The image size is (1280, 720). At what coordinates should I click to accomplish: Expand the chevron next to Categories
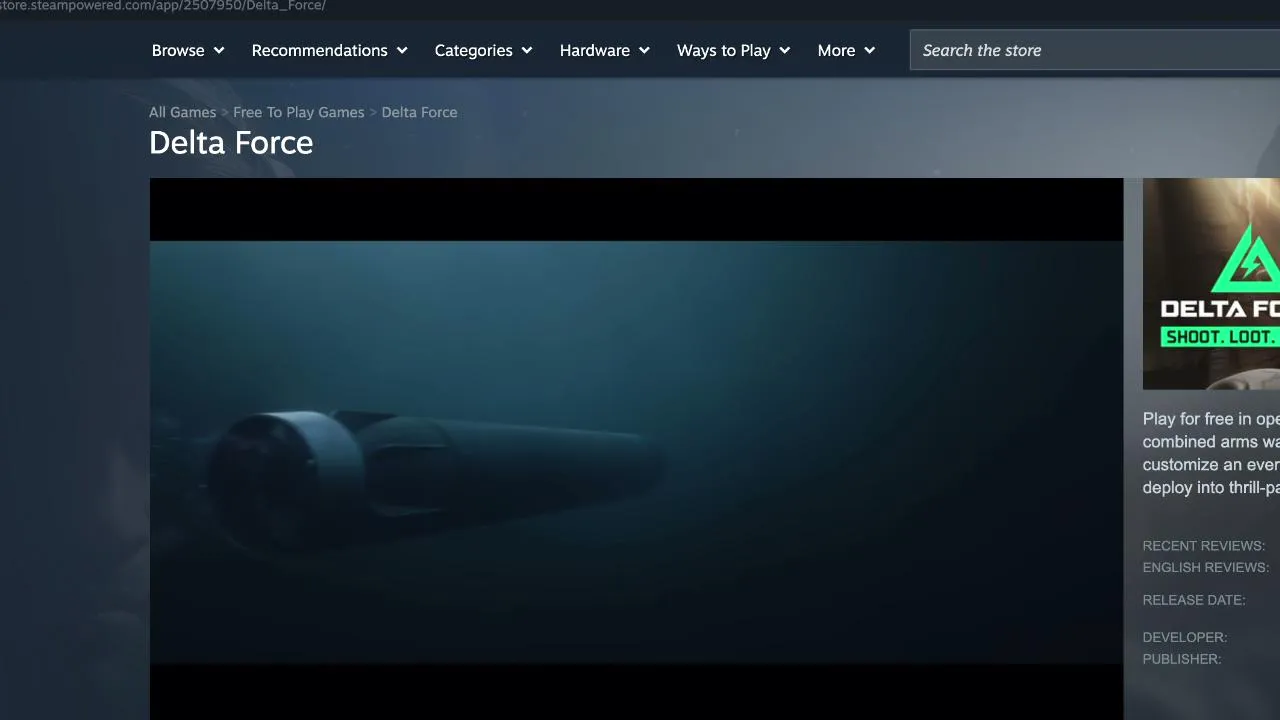[527, 50]
